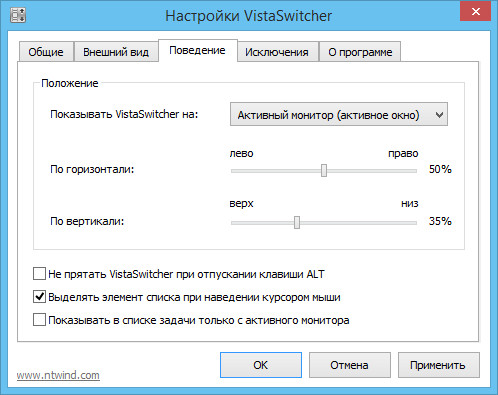Click the верх label above slider
This screenshot has width=498, height=395.
(241, 203)
